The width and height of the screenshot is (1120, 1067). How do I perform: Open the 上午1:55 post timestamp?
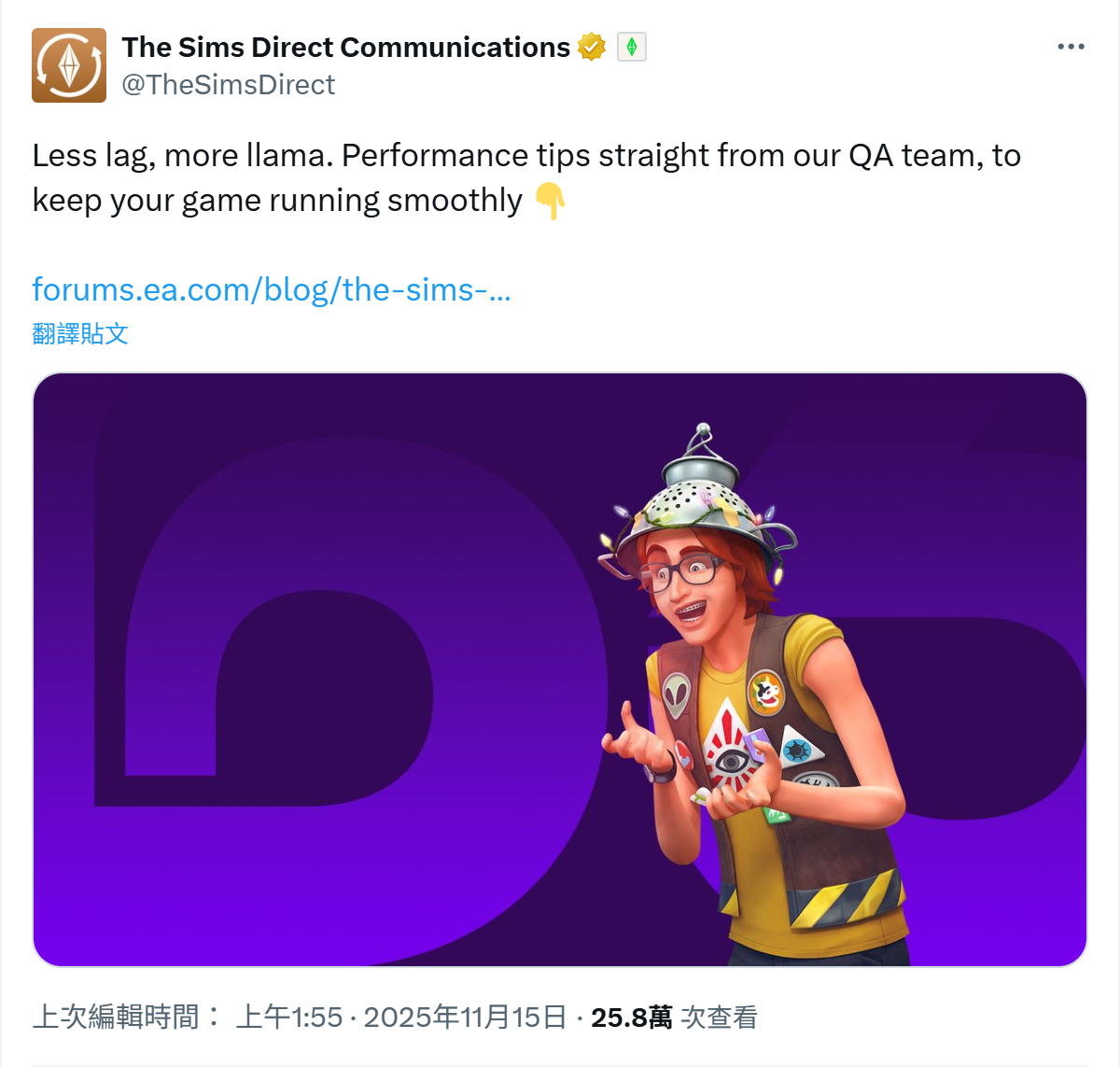click(x=289, y=1017)
